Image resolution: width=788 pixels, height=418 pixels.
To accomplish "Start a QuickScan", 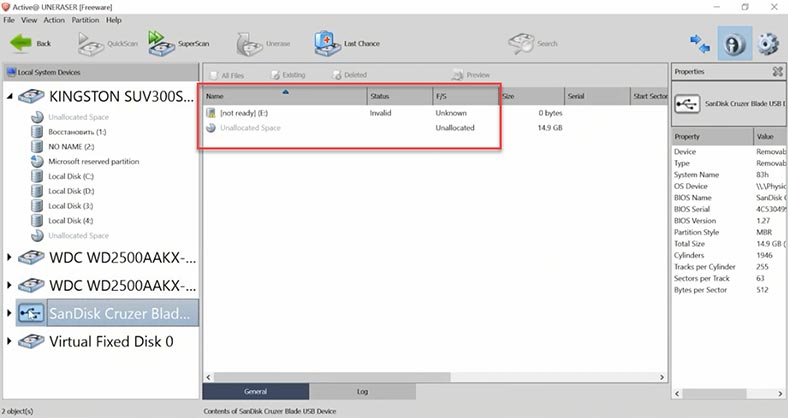I will [x=107, y=44].
